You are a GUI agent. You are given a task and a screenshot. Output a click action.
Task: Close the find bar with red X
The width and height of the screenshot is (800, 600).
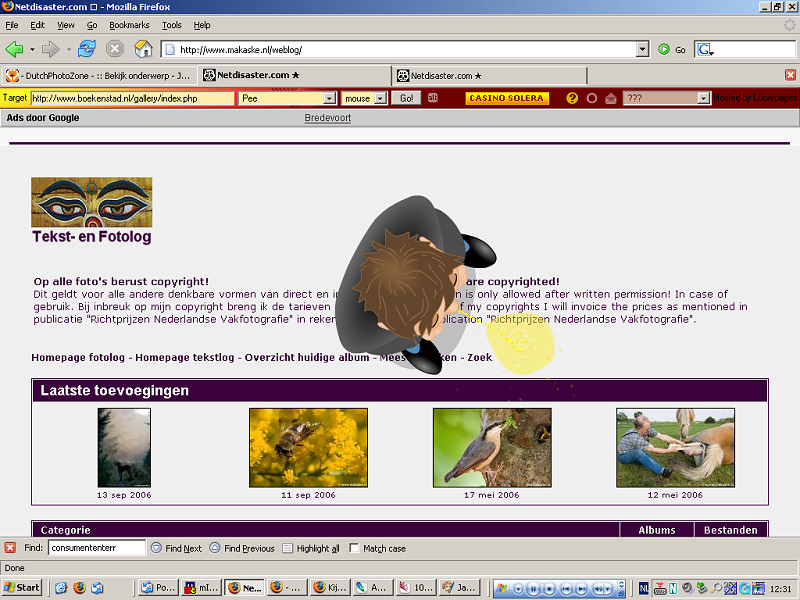(10, 548)
